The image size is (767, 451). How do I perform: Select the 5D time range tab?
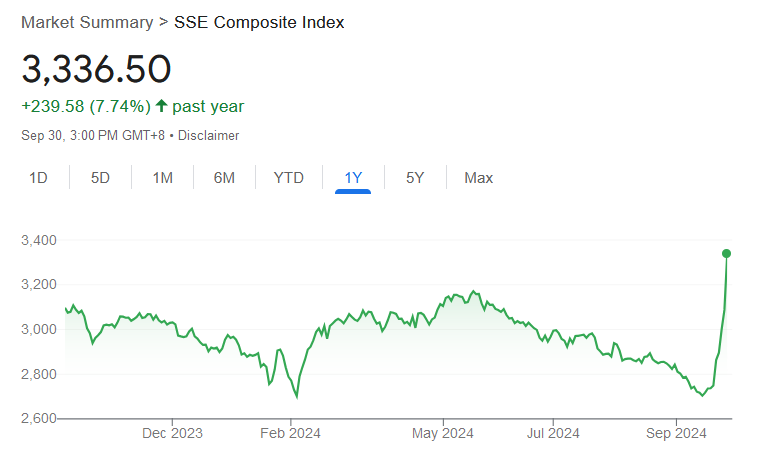tap(100, 178)
